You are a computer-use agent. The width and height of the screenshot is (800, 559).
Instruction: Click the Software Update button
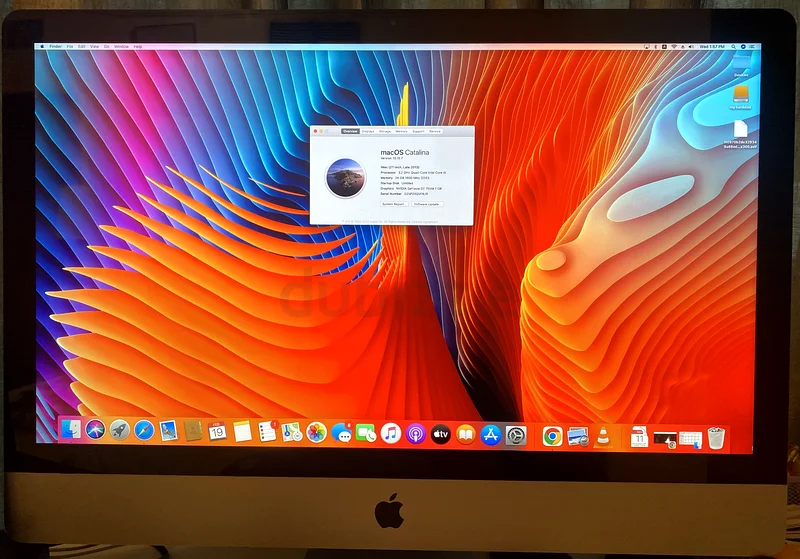pos(427,204)
